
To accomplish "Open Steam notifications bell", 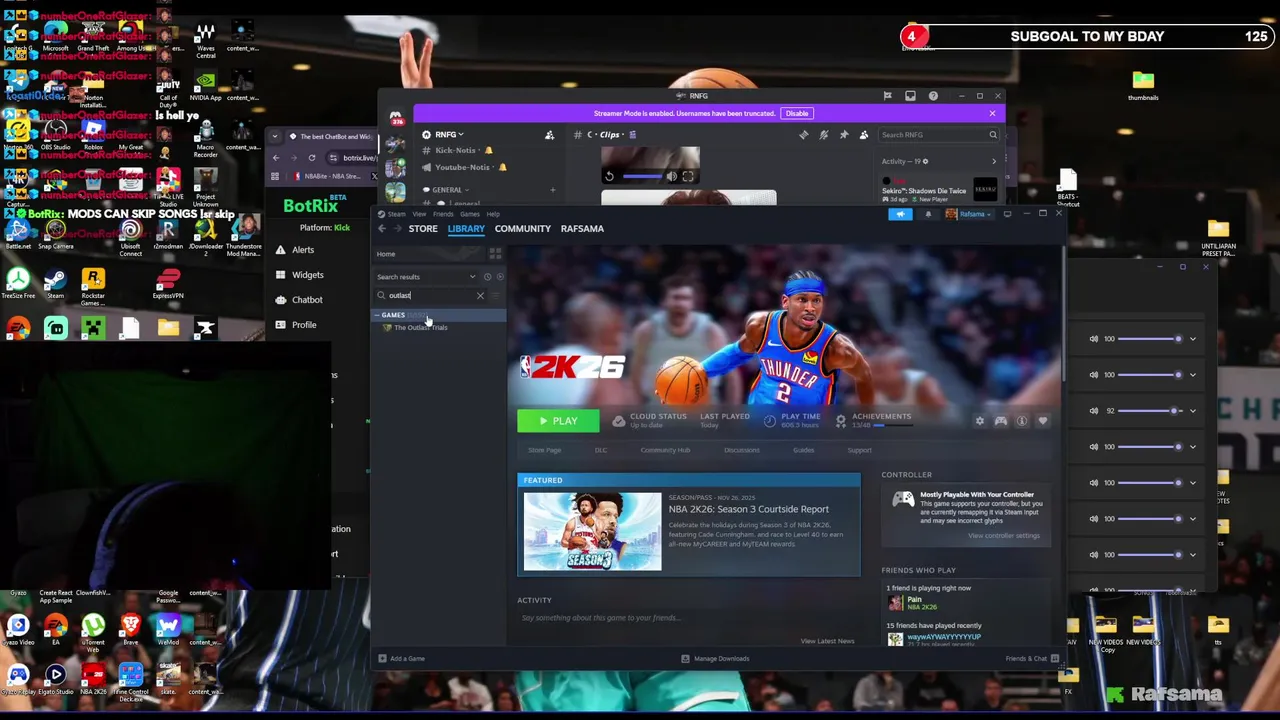I will tap(928, 214).
